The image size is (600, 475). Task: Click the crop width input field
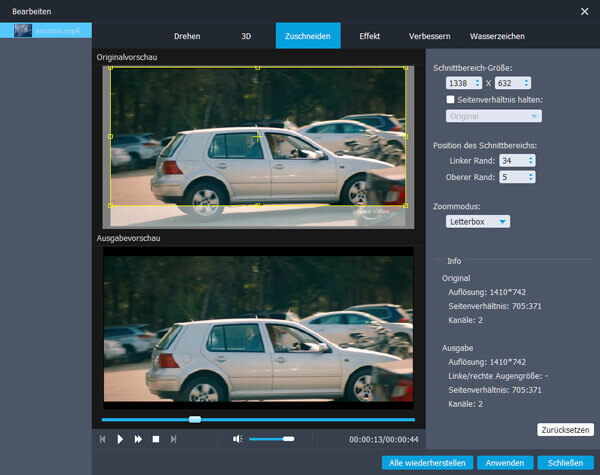459,82
